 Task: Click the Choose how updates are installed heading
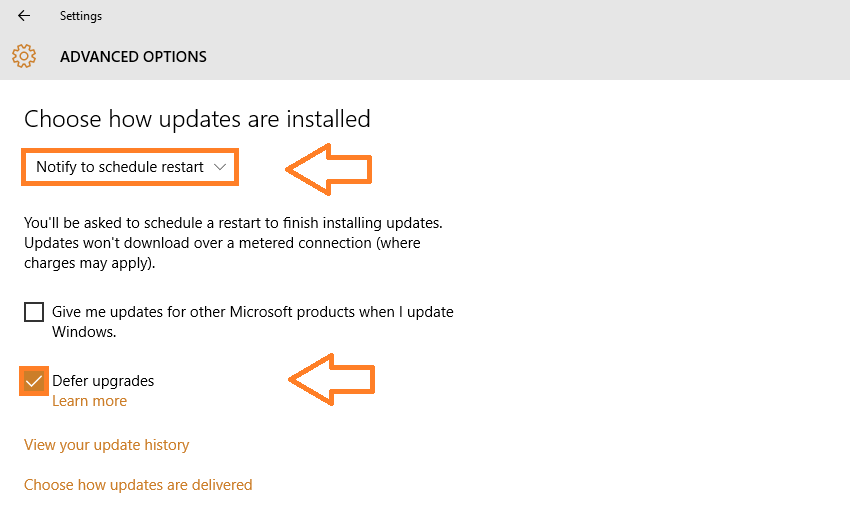pyautogui.click(x=197, y=119)
